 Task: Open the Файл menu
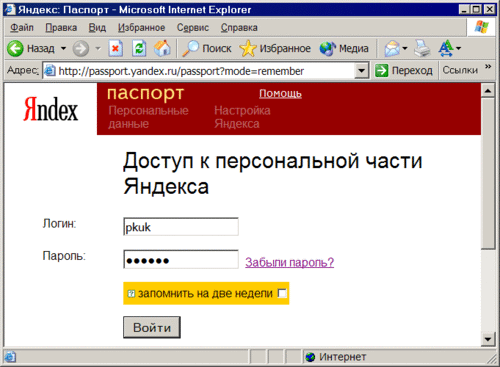click(x=22, y=28)
